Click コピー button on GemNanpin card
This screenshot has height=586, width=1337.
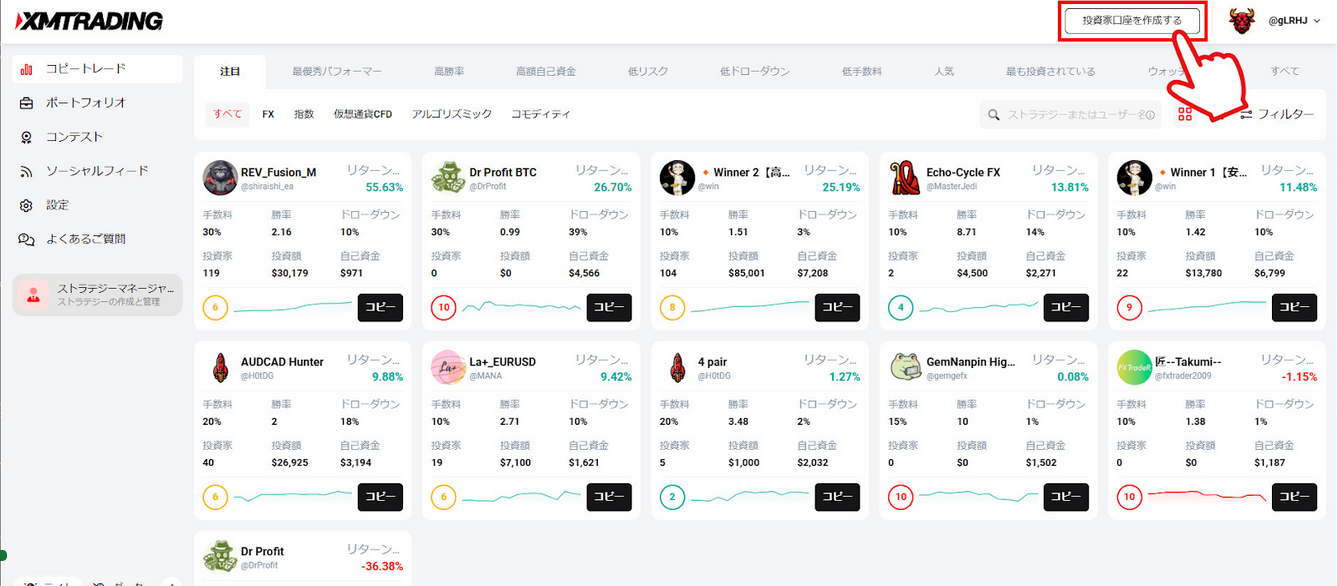point(1066,497)
